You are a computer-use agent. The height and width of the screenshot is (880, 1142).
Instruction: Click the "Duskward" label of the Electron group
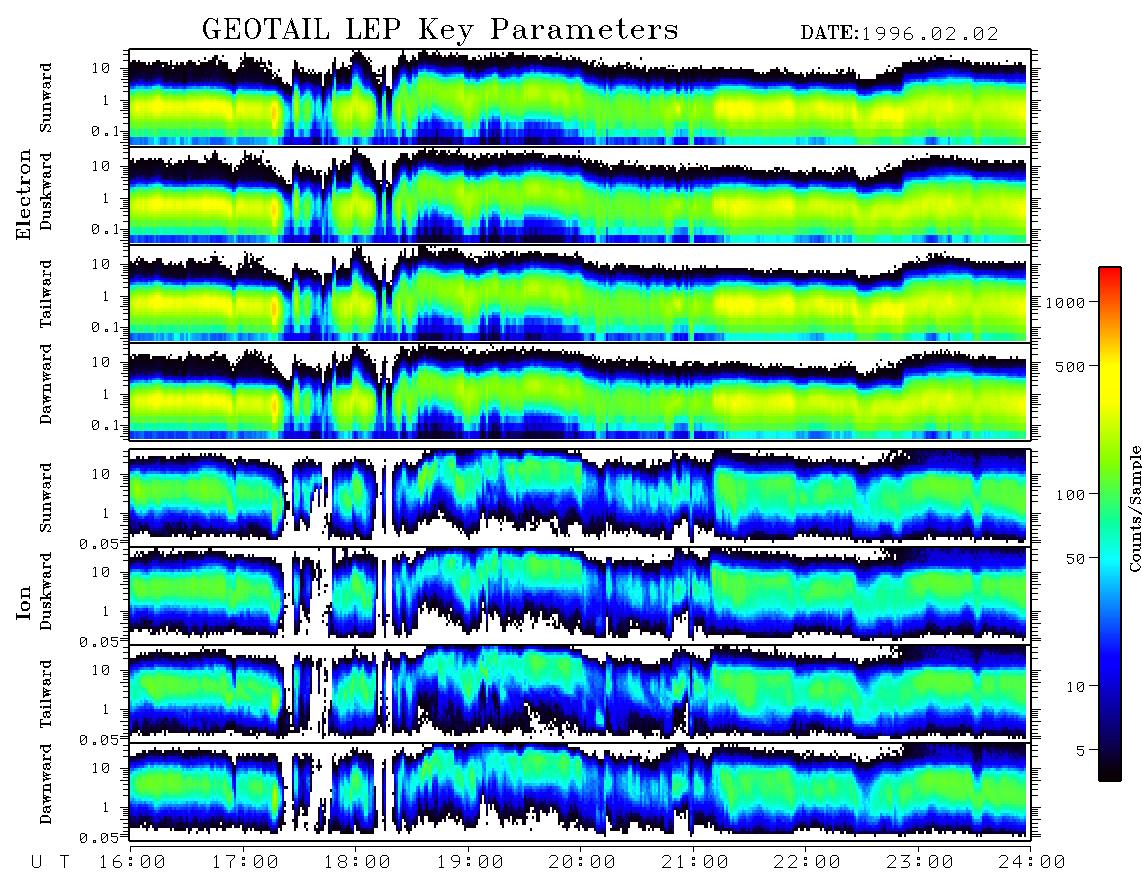click(x=46, y=191)
